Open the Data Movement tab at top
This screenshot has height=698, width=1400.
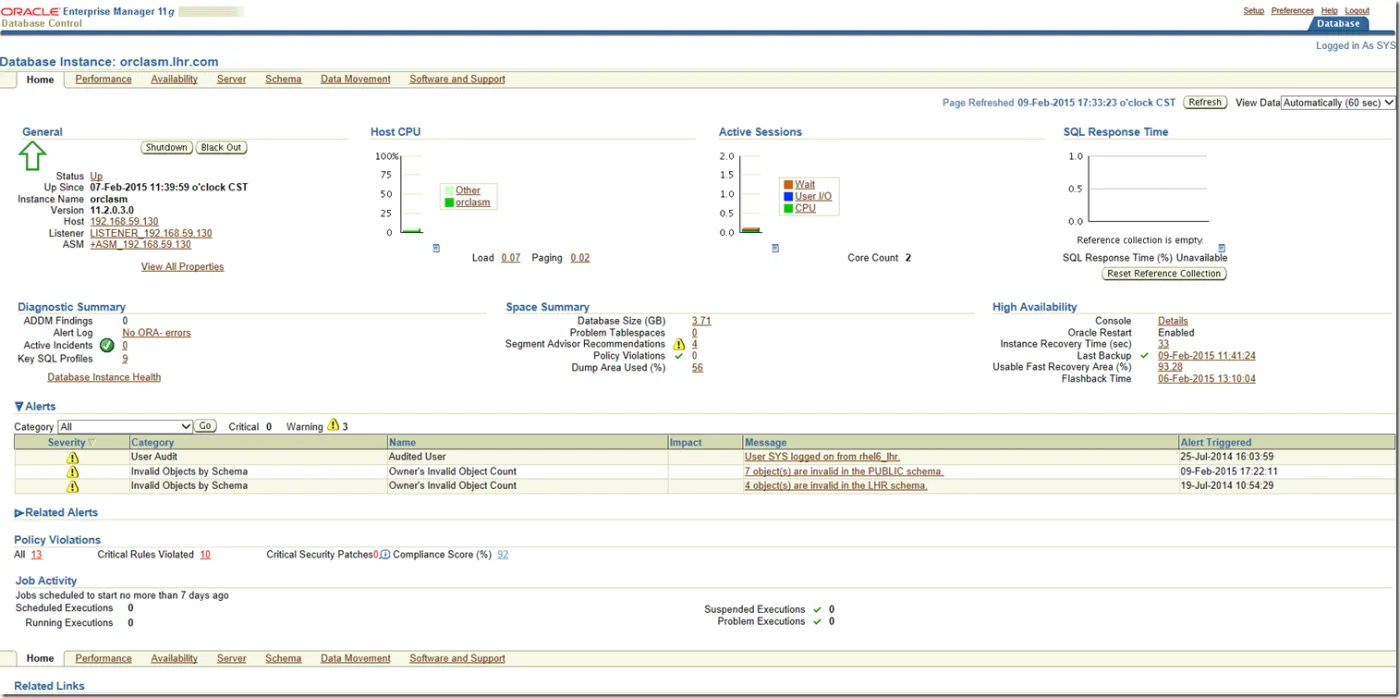pos(355,79)
